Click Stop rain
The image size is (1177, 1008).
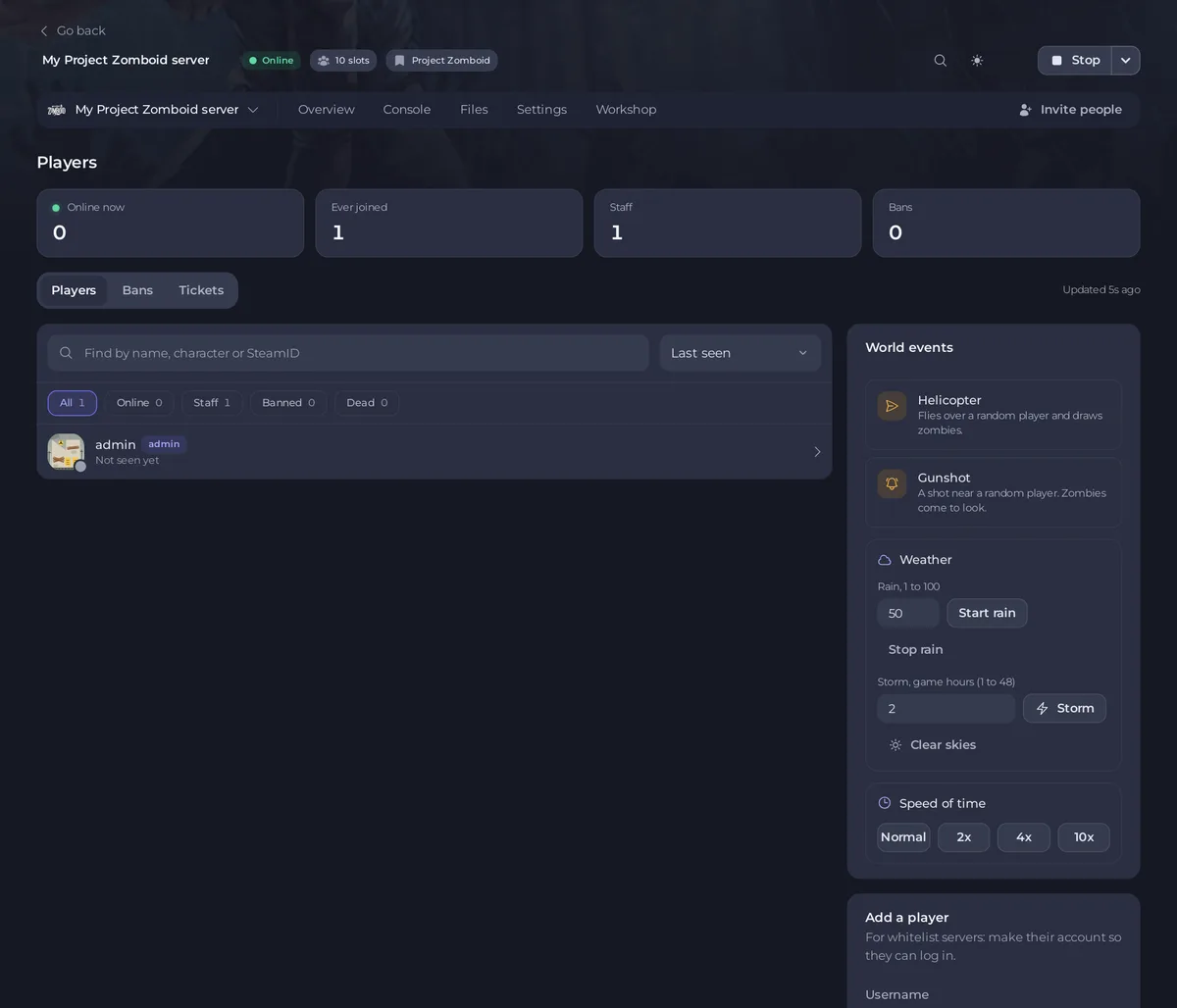(915, 650)
